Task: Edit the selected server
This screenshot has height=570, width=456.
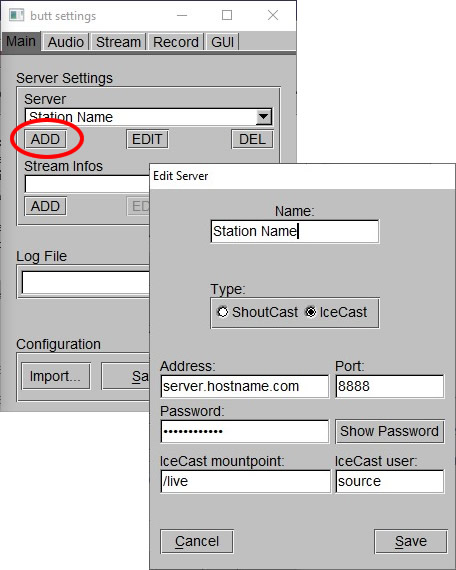Action: pyautogui.click(x=147, y=139)
